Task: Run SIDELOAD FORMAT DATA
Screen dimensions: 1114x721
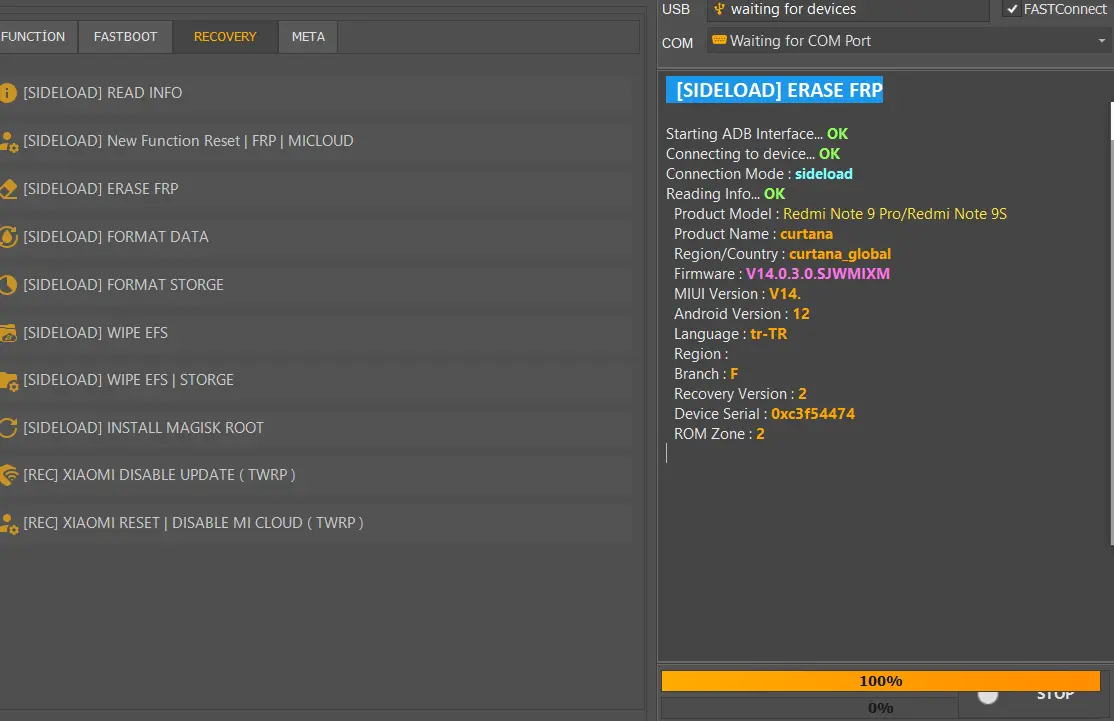Action: coord(316,237)
